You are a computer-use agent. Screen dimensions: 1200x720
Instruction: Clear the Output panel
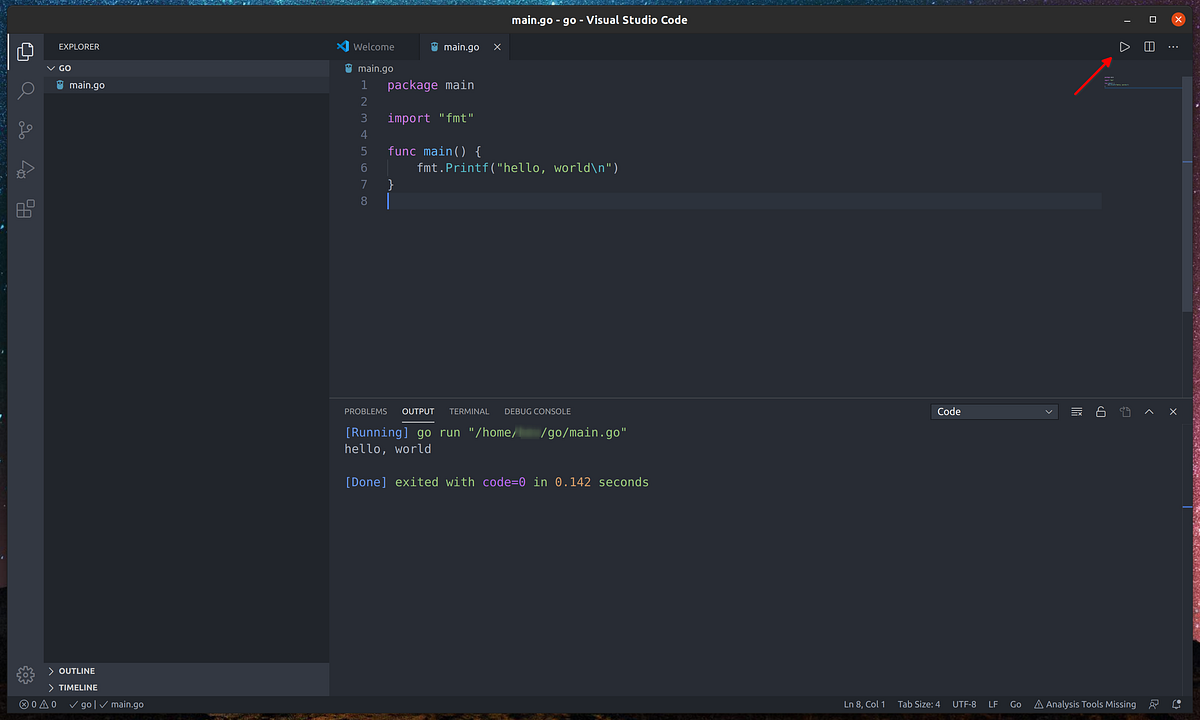coord(1076,411)
